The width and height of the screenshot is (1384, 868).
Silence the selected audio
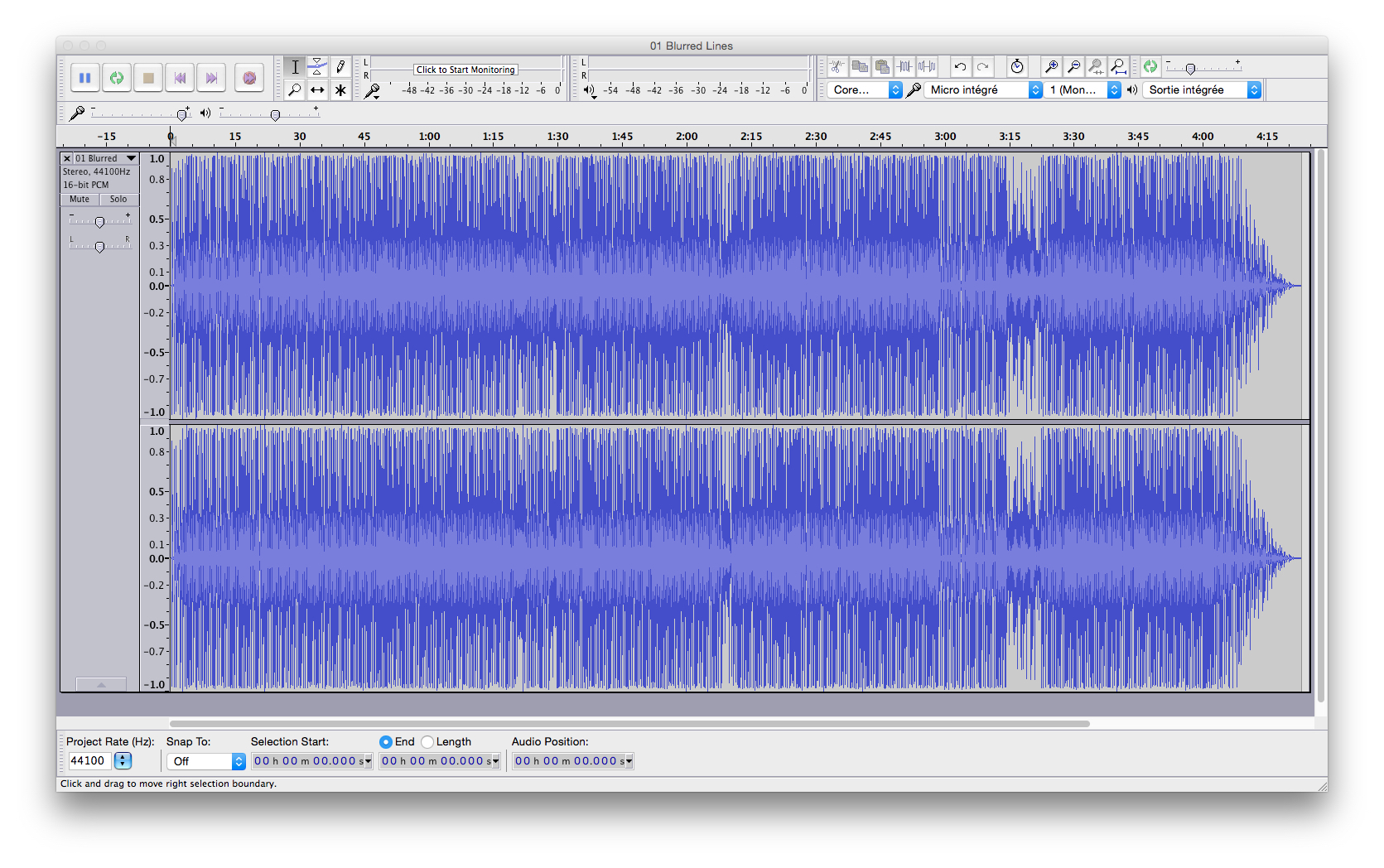925,66
